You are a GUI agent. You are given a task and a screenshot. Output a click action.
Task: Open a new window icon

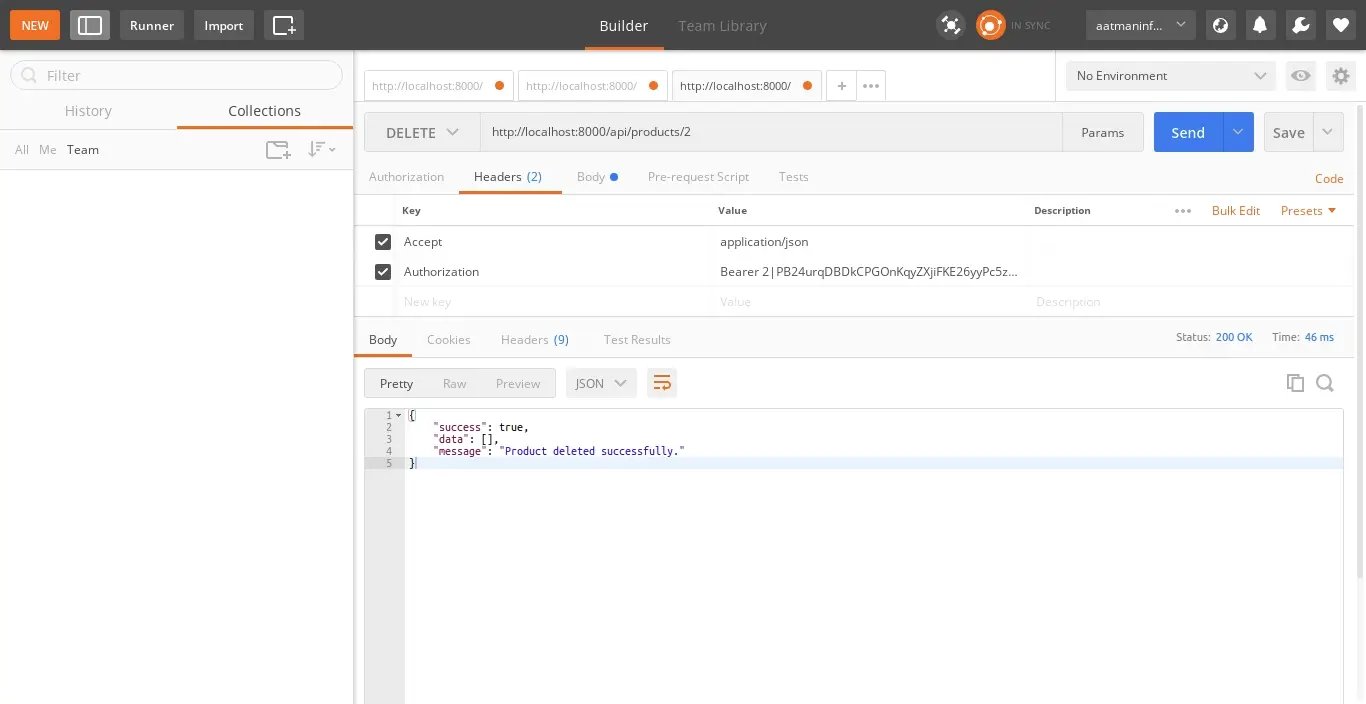click(284, 25)
